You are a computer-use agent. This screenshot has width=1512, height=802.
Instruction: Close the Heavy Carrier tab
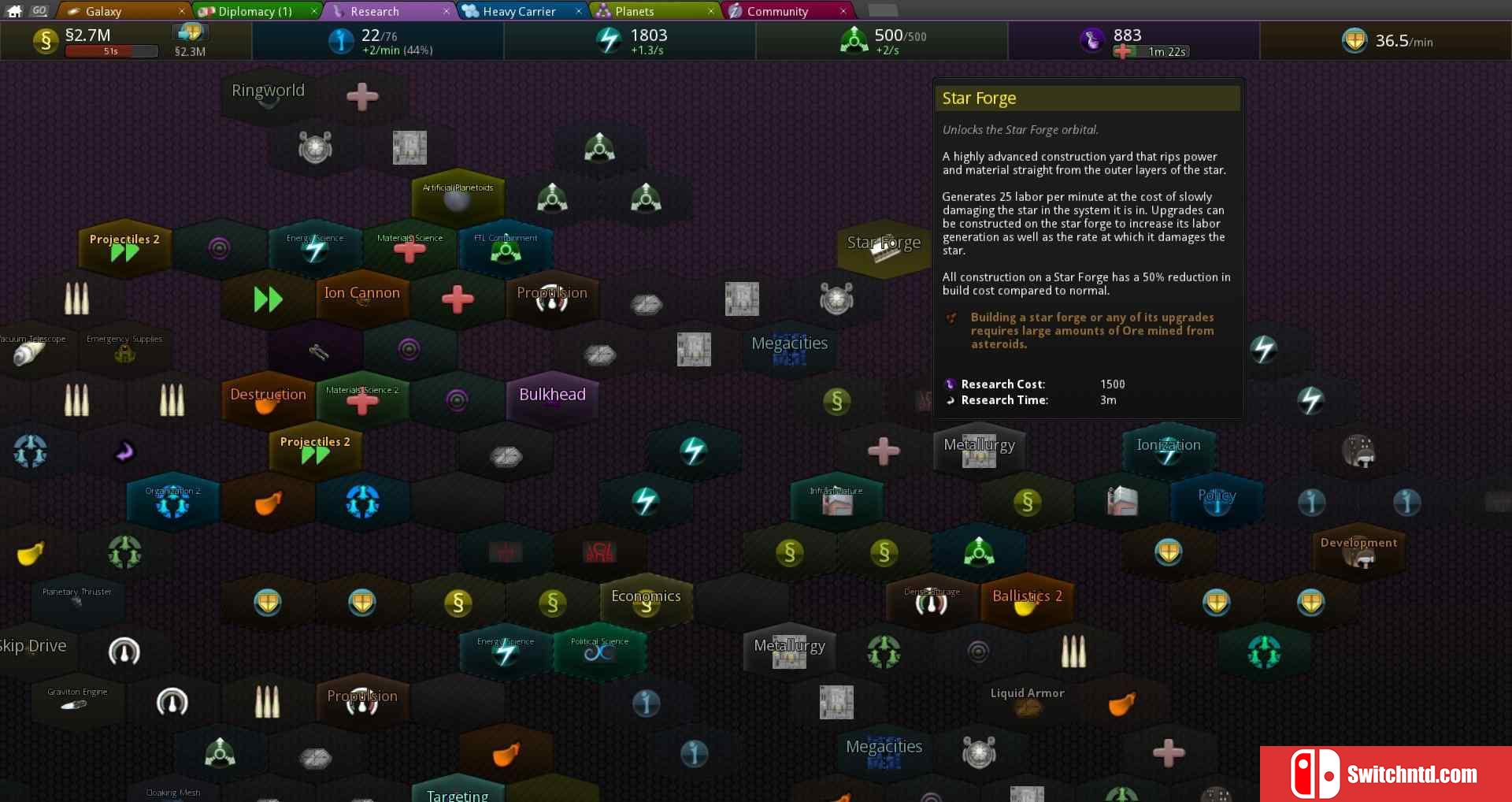[x=578, y=11]
